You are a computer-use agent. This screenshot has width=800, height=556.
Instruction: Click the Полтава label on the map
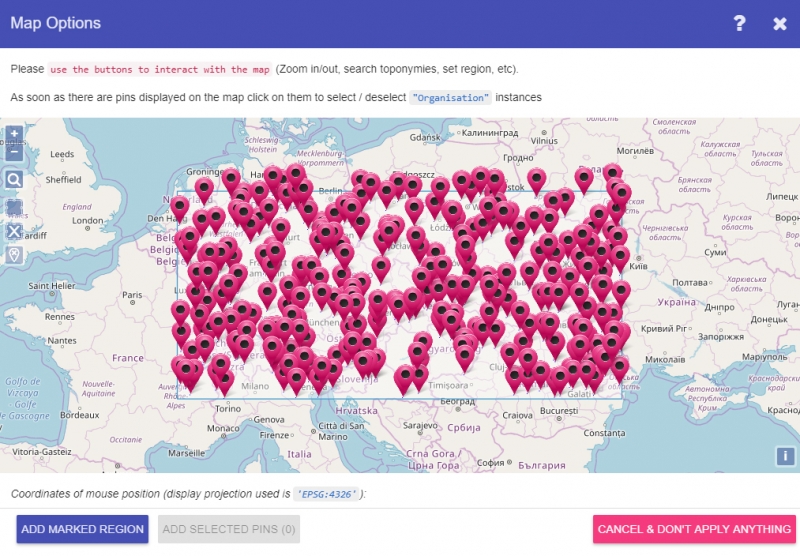tap(690, 283)
